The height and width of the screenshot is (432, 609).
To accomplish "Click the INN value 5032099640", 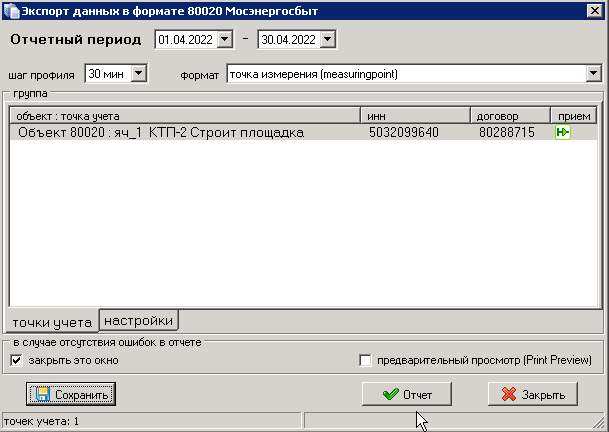I will [404, 132].
